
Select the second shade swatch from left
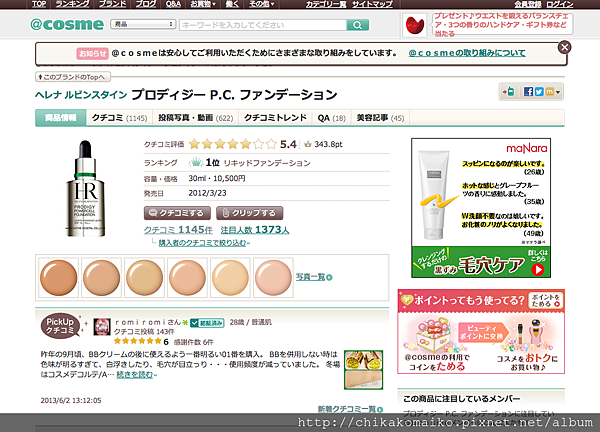pos(101,278)
